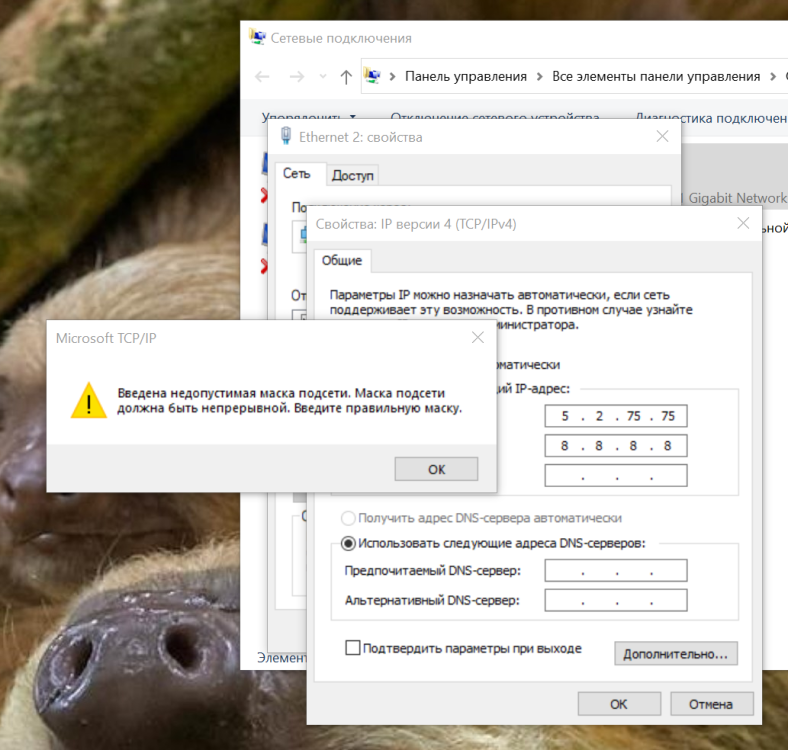The image size is (788, 750).
Task: Open recent locations dropdown arrow
Action: pyautogui.click(x=323, y=76)
